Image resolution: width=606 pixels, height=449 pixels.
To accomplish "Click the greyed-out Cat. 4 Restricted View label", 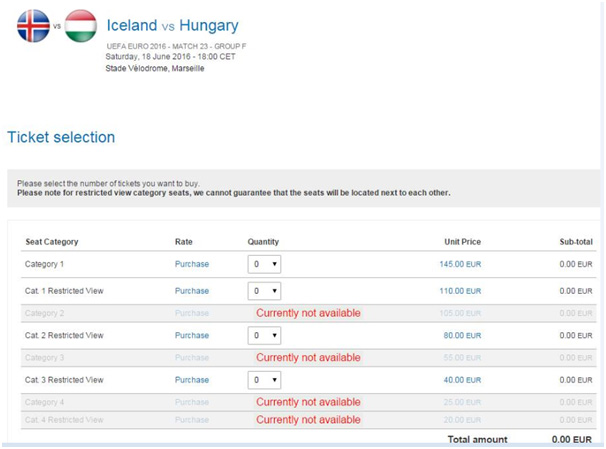I will point(64,420).
